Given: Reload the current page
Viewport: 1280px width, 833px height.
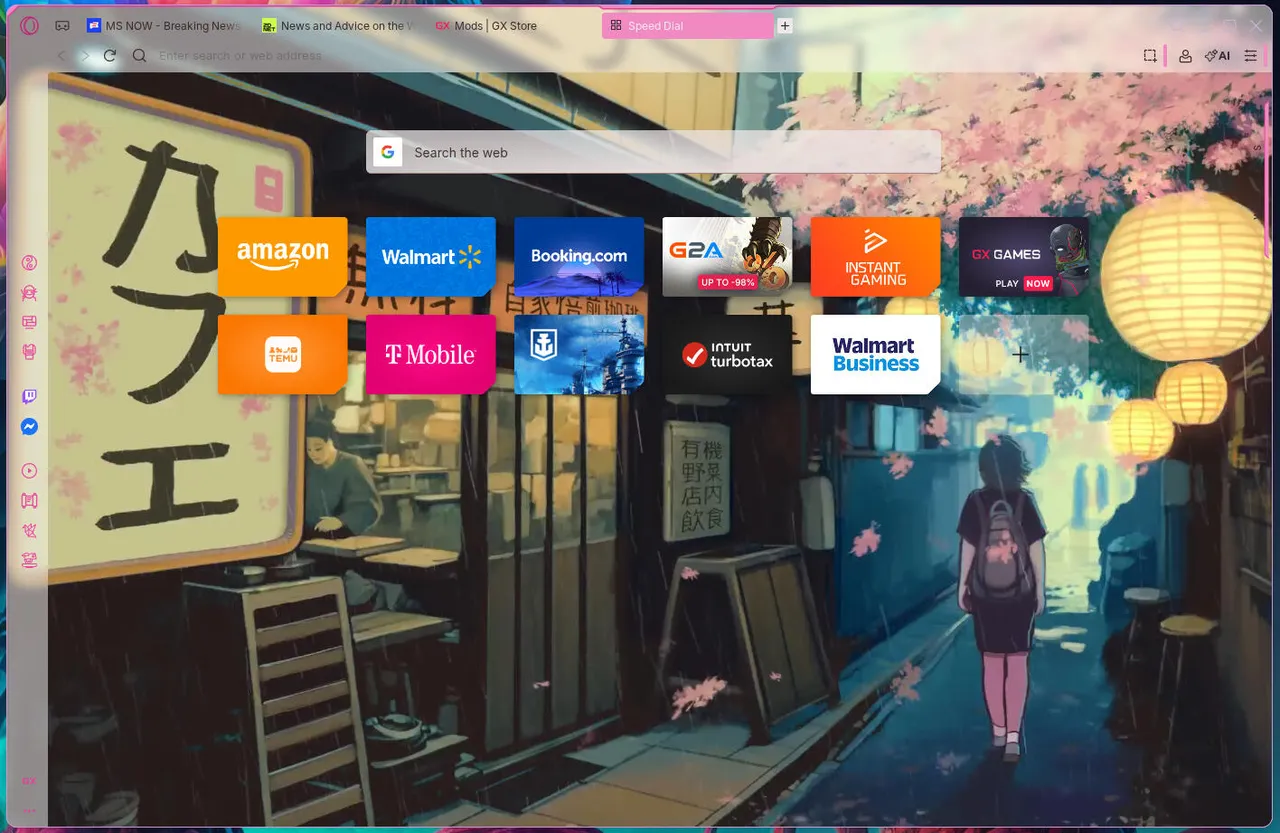Looking at the screenshot, I should (110, 56).
